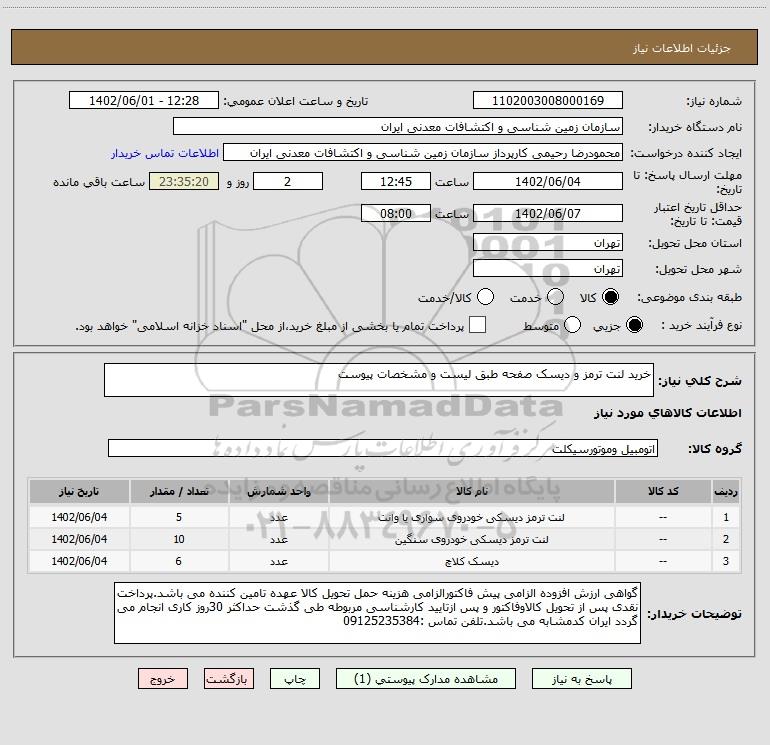Click the remaining days field showing 2
The image size is (770, 745).
(x=288, y=181)
